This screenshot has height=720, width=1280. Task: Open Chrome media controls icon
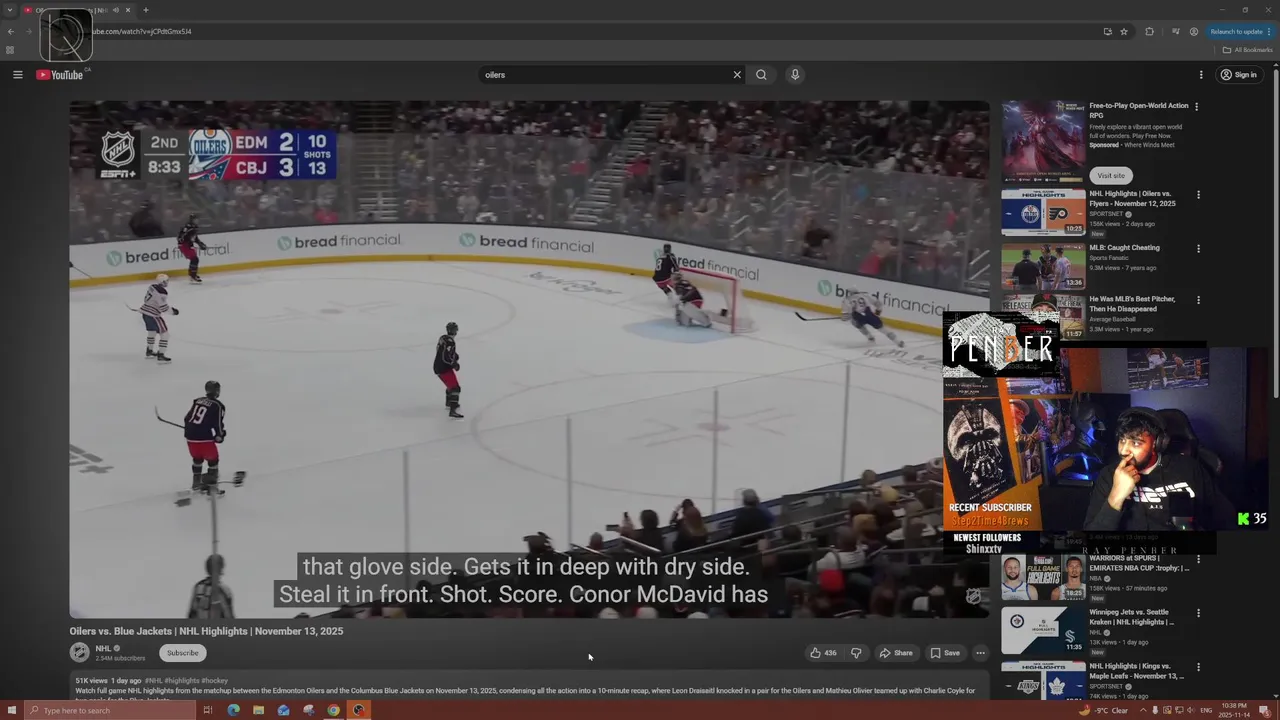(x=1176, y=31)
